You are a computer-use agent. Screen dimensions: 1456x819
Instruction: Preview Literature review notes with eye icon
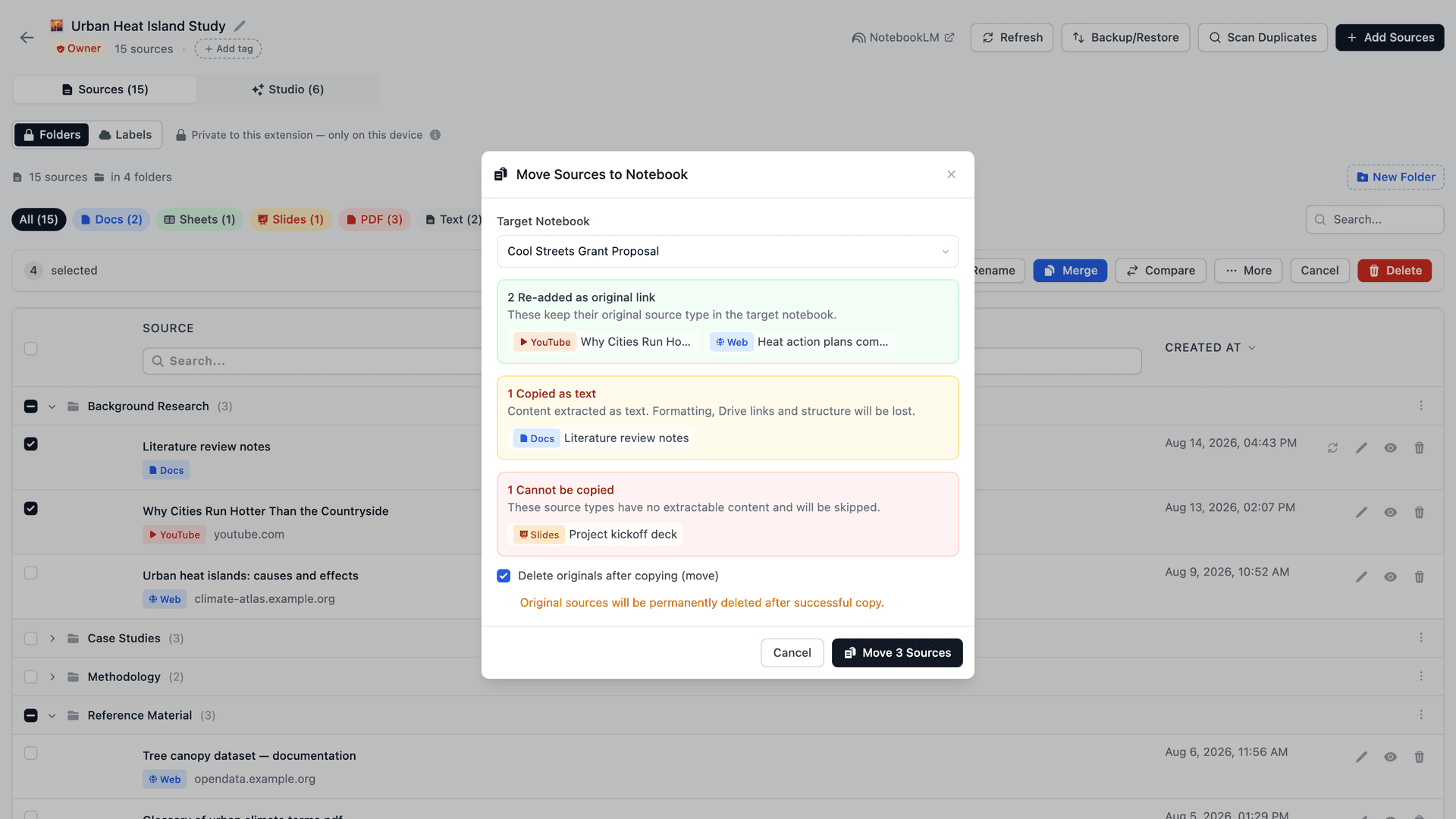click(x=1390, y=448)
